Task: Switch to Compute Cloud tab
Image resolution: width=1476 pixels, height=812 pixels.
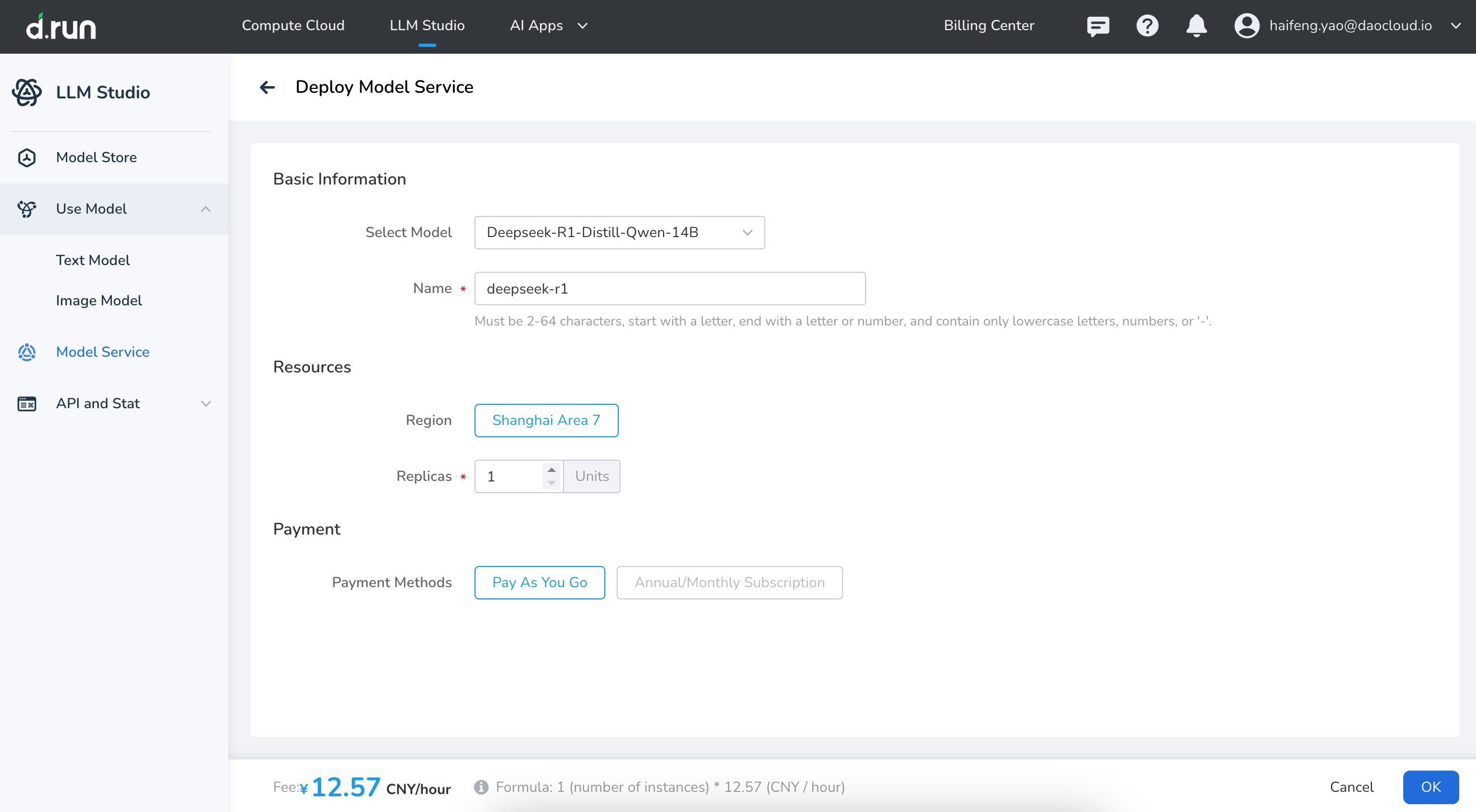Action: coord(293,26)
